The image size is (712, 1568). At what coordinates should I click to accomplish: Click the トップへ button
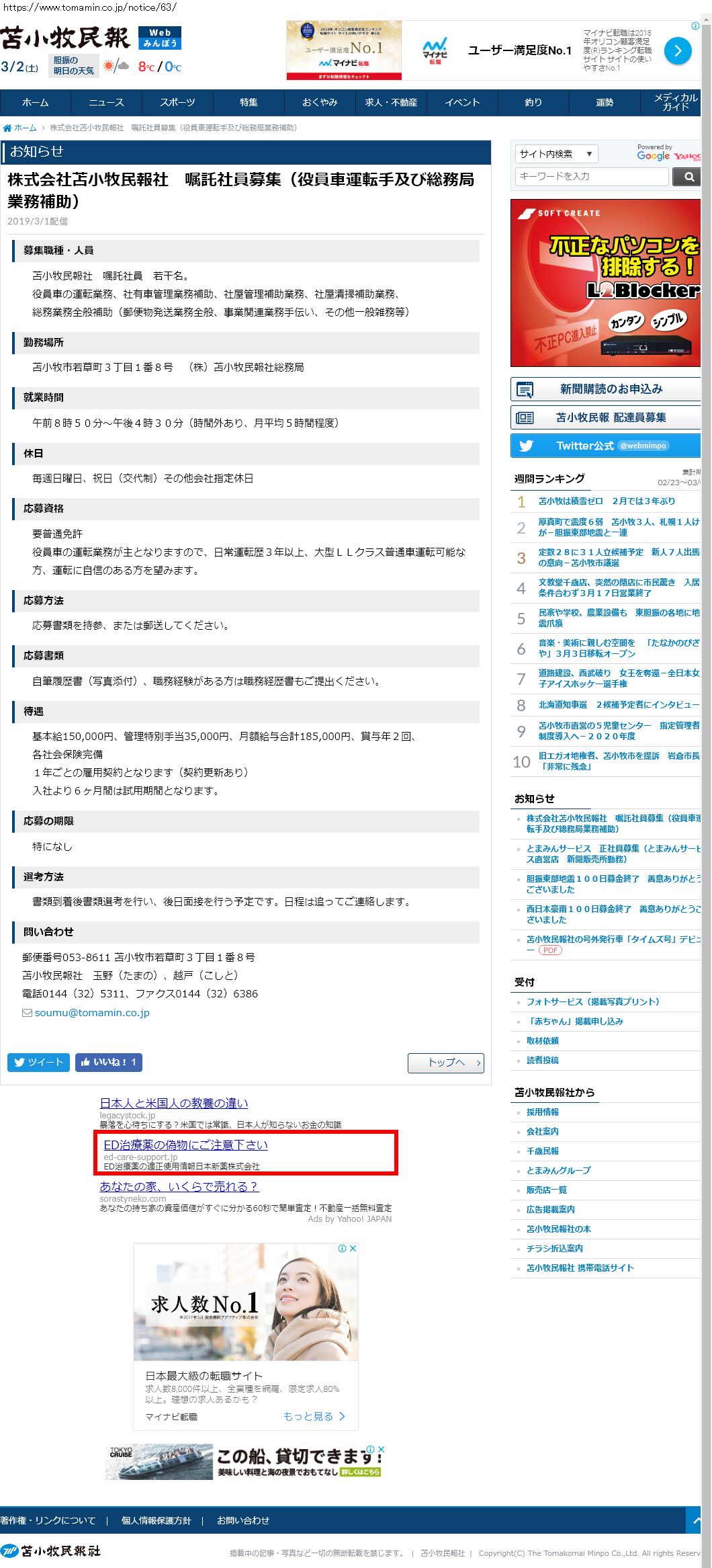pos(445,1063)
